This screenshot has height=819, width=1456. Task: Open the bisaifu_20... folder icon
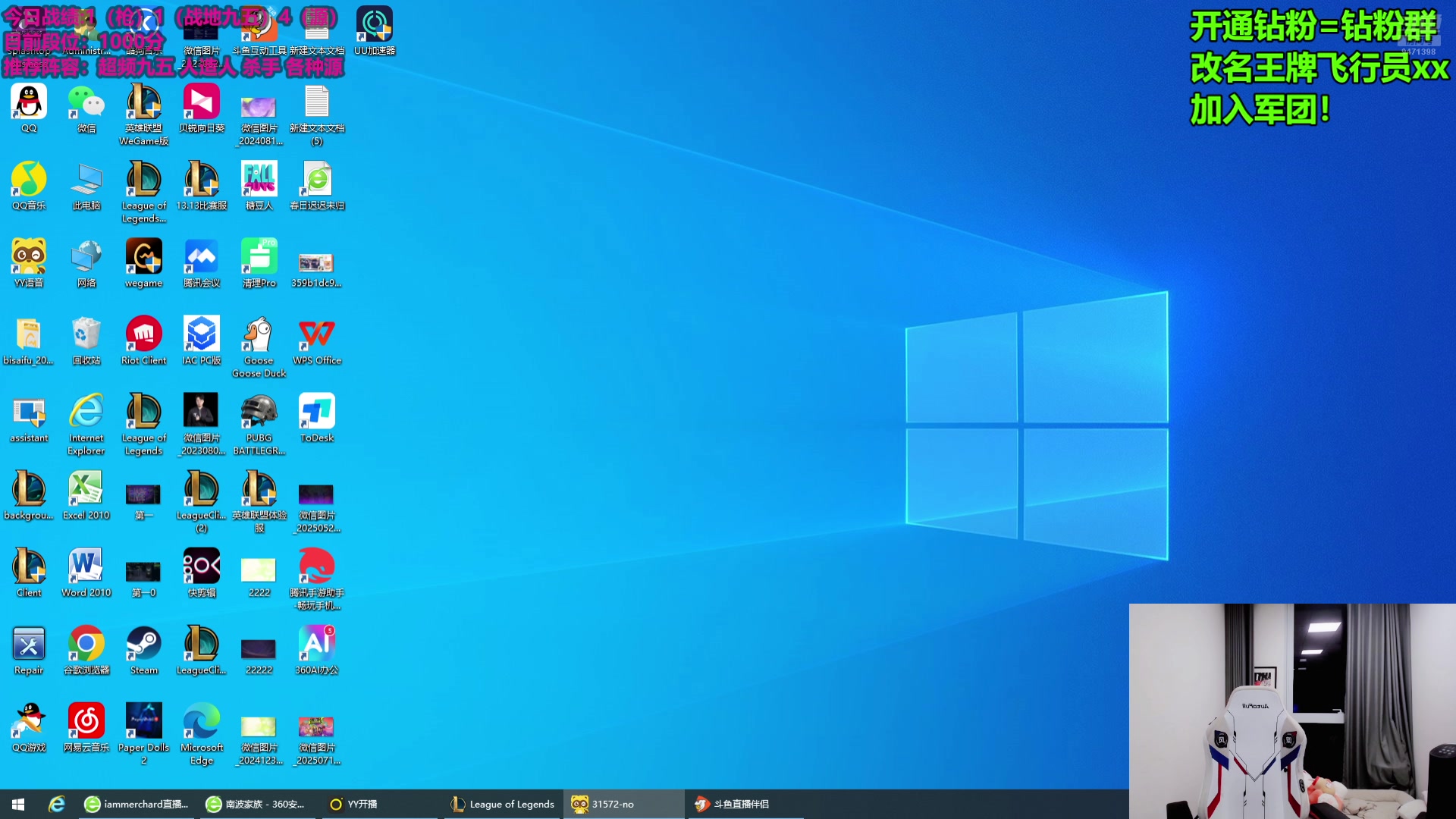click(29, 340)
